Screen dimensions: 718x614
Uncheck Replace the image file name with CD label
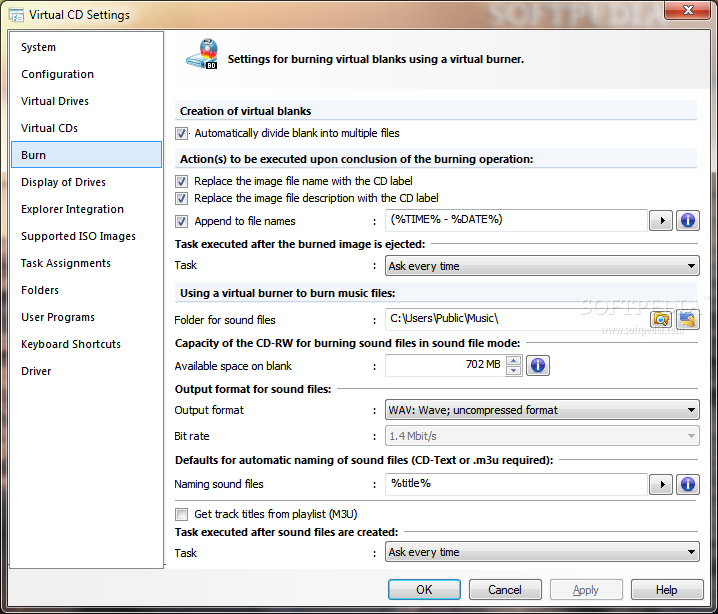click(x=181, y=181)
